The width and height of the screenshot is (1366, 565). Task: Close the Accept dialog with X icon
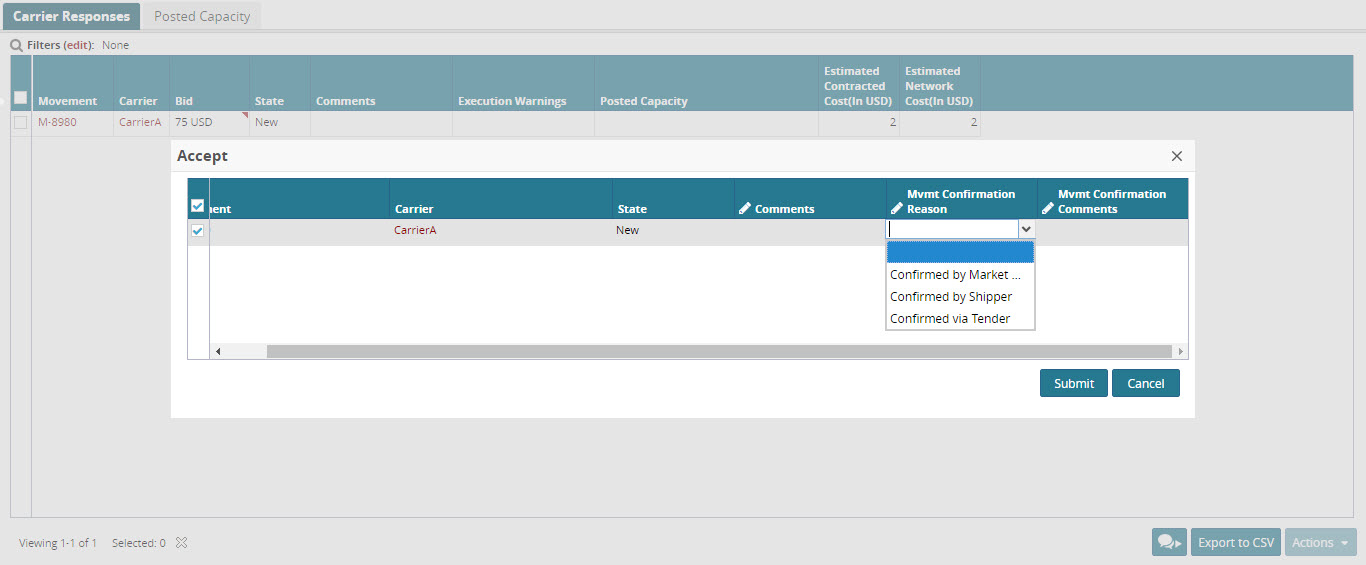[x=1177, y=156]
